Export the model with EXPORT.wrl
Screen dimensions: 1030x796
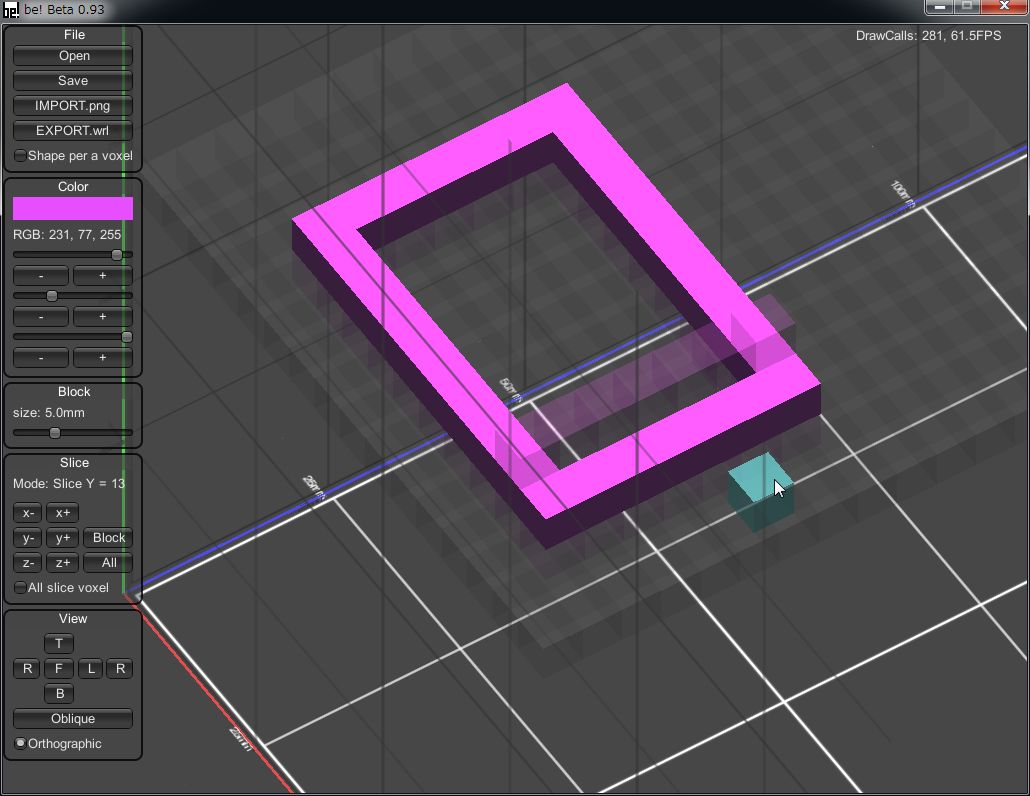73,131
